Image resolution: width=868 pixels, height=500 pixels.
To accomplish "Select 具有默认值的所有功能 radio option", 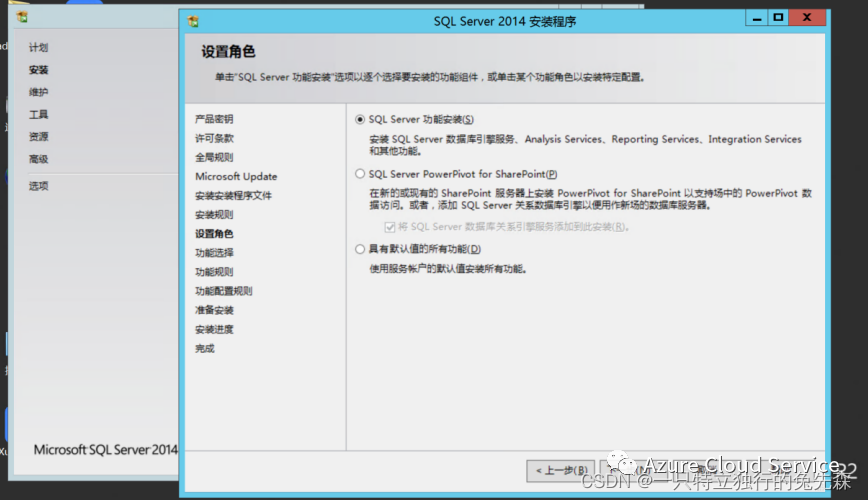I will coord(360,249).
